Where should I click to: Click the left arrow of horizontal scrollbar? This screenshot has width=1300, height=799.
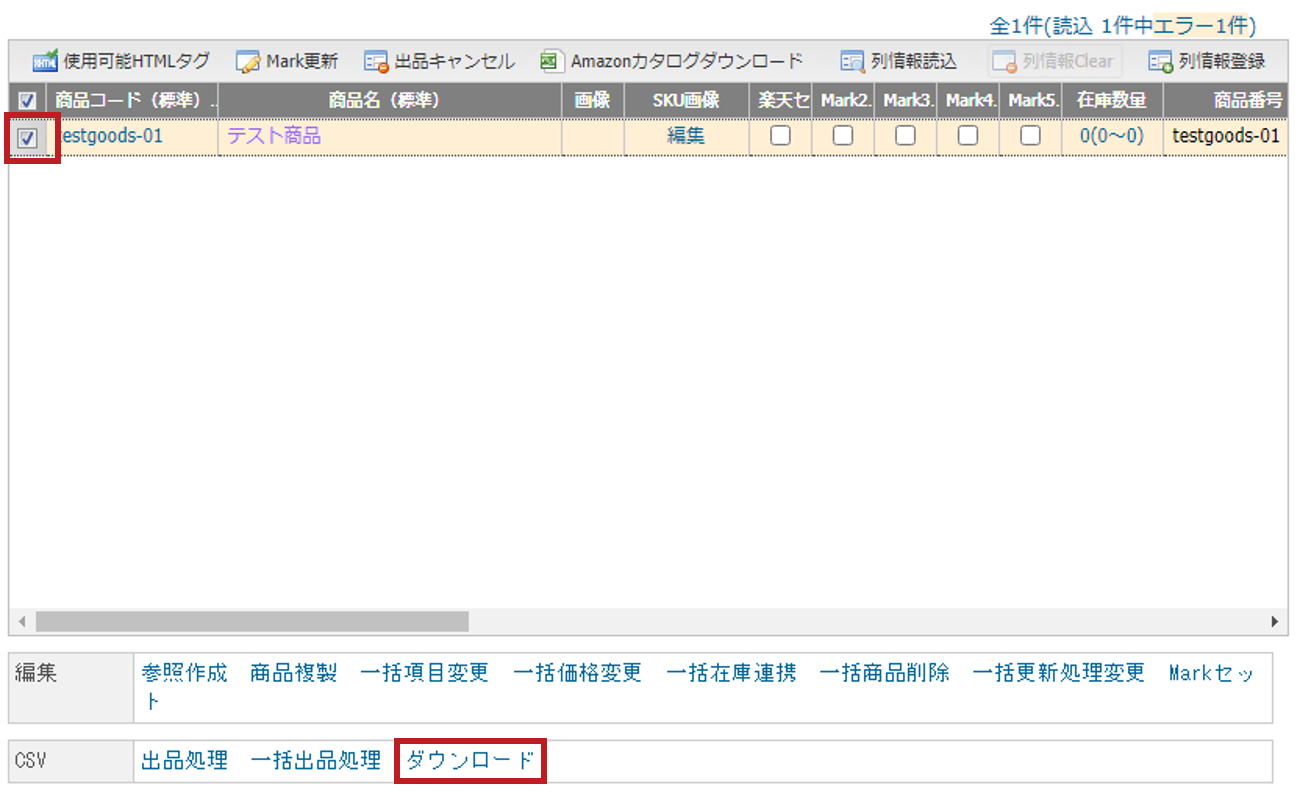coord(22,621)
